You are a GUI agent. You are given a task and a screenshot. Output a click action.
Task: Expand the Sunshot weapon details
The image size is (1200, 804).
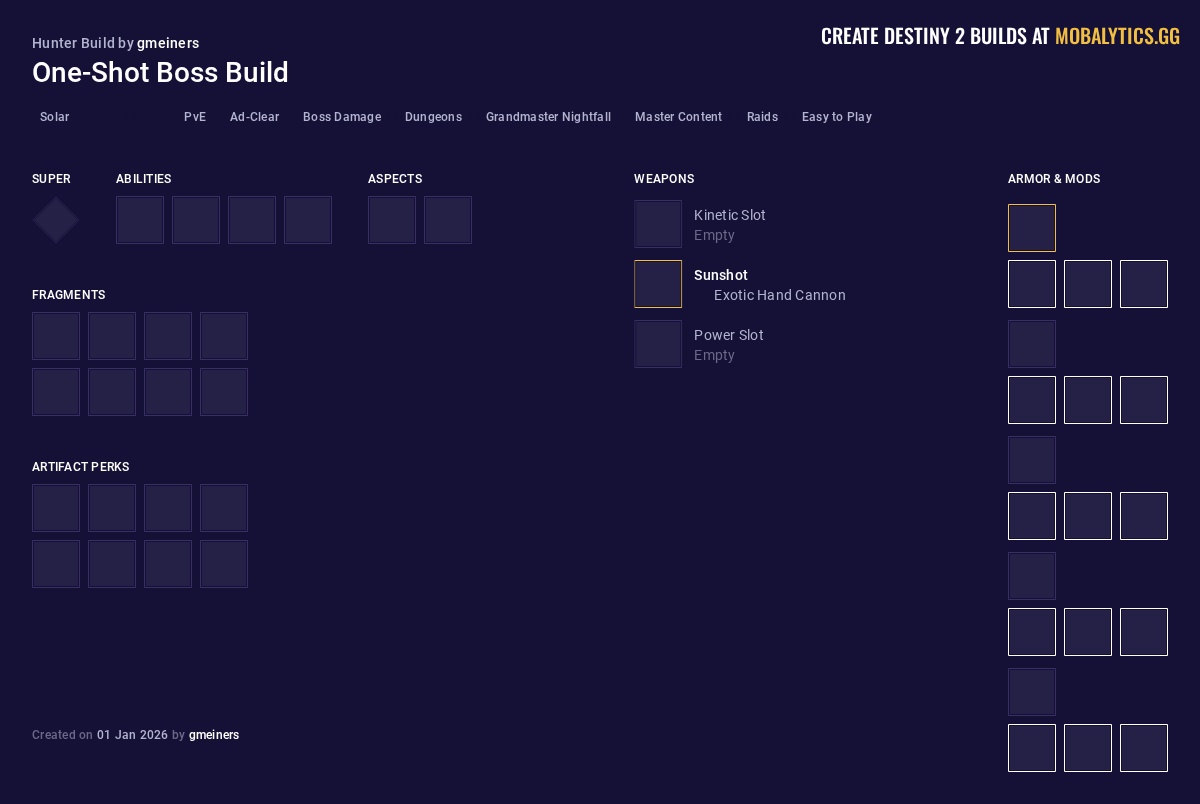click(721, 275)
